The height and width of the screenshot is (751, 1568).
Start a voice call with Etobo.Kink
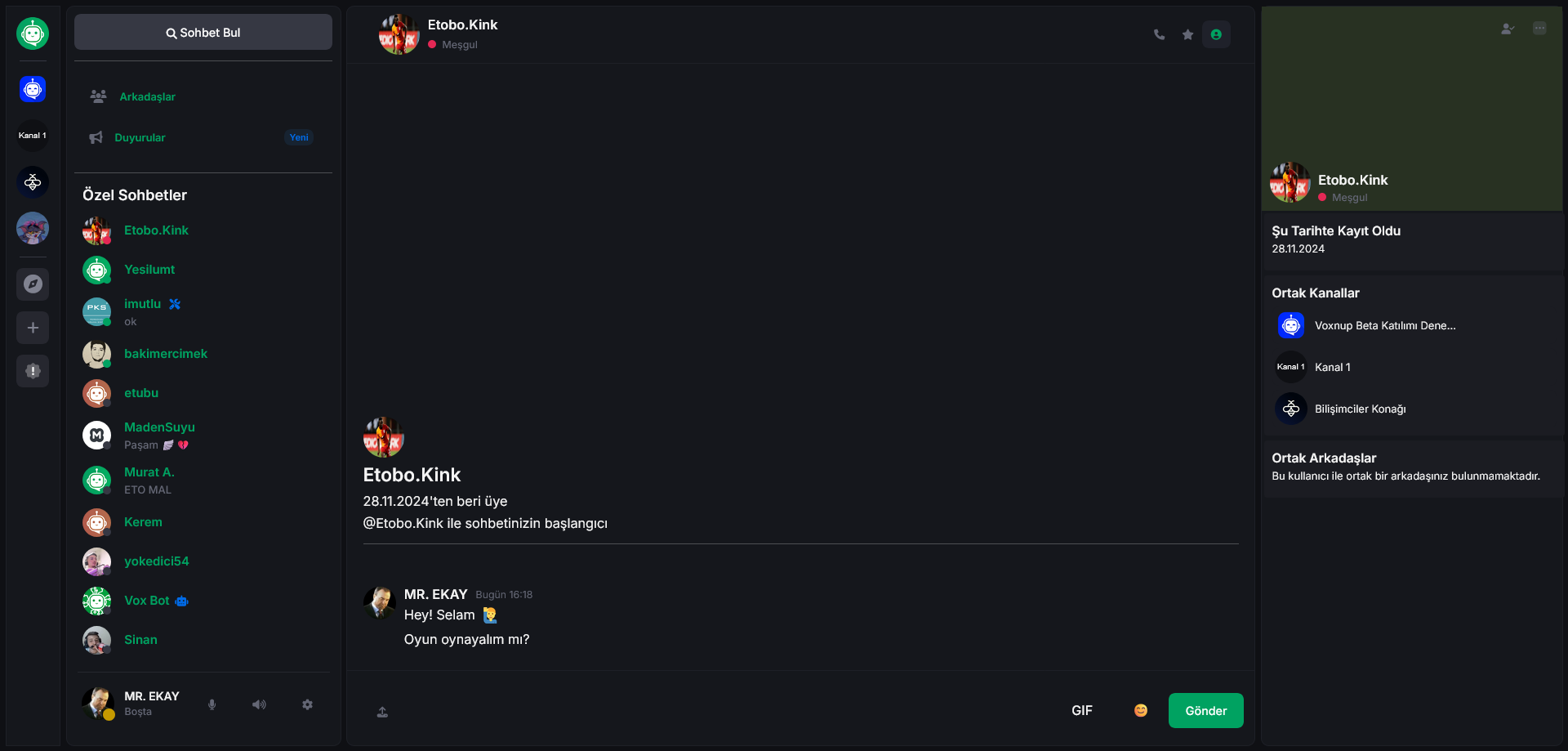[1159, 34]
